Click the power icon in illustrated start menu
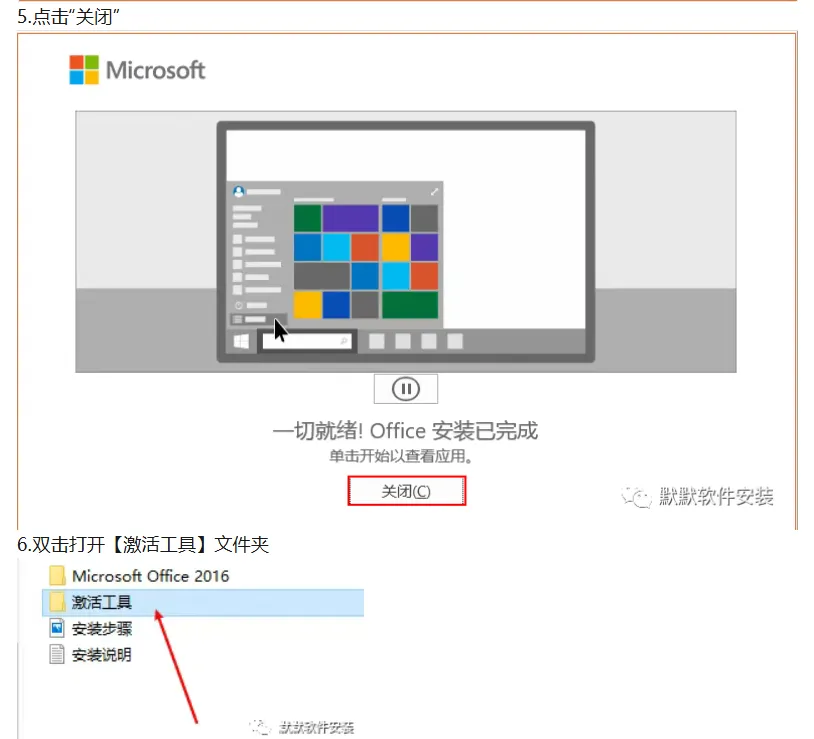The image size is (814, 739). click(239, 305)
